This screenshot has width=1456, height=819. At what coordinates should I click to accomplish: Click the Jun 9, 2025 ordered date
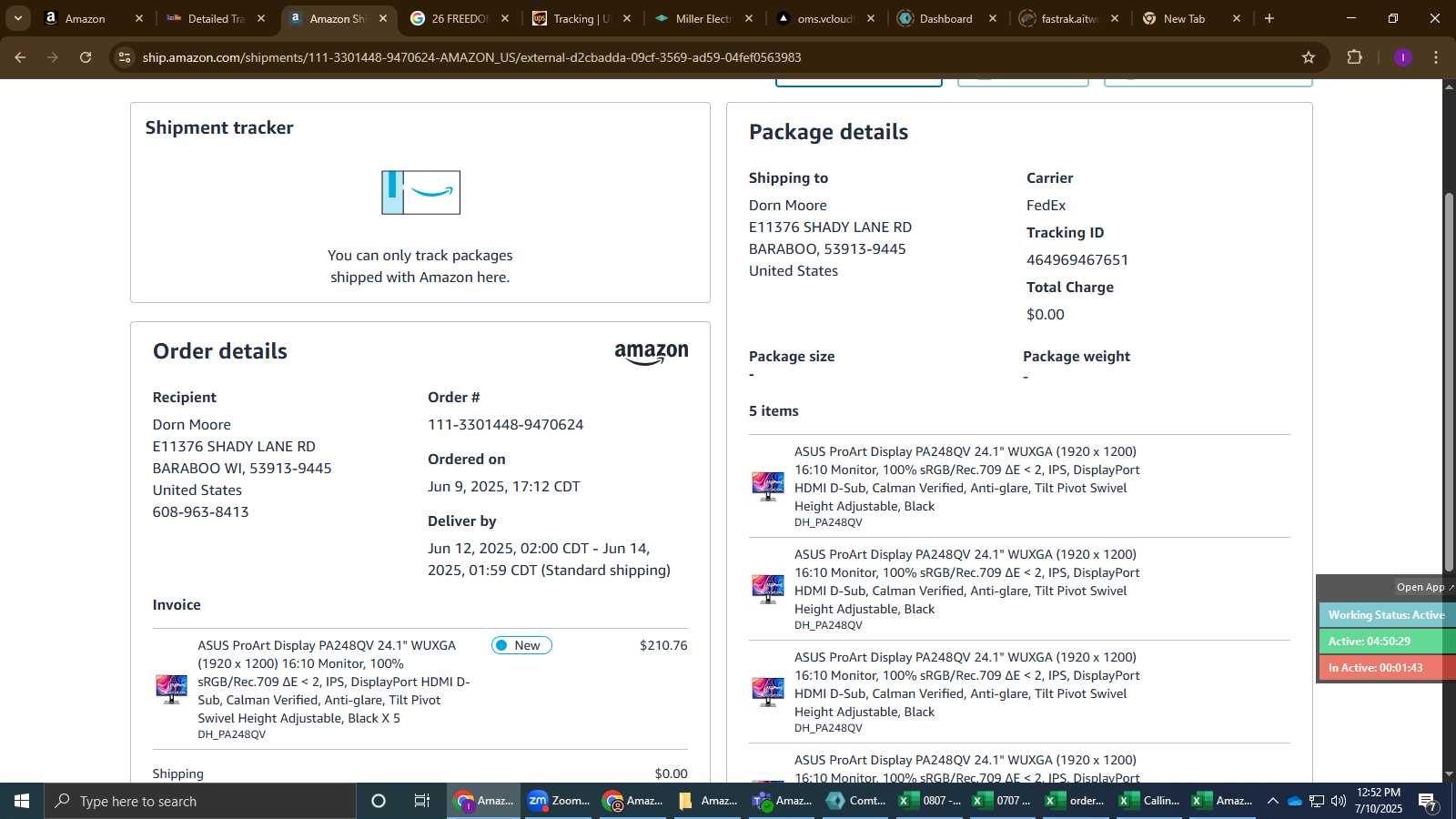pos(503,486)
